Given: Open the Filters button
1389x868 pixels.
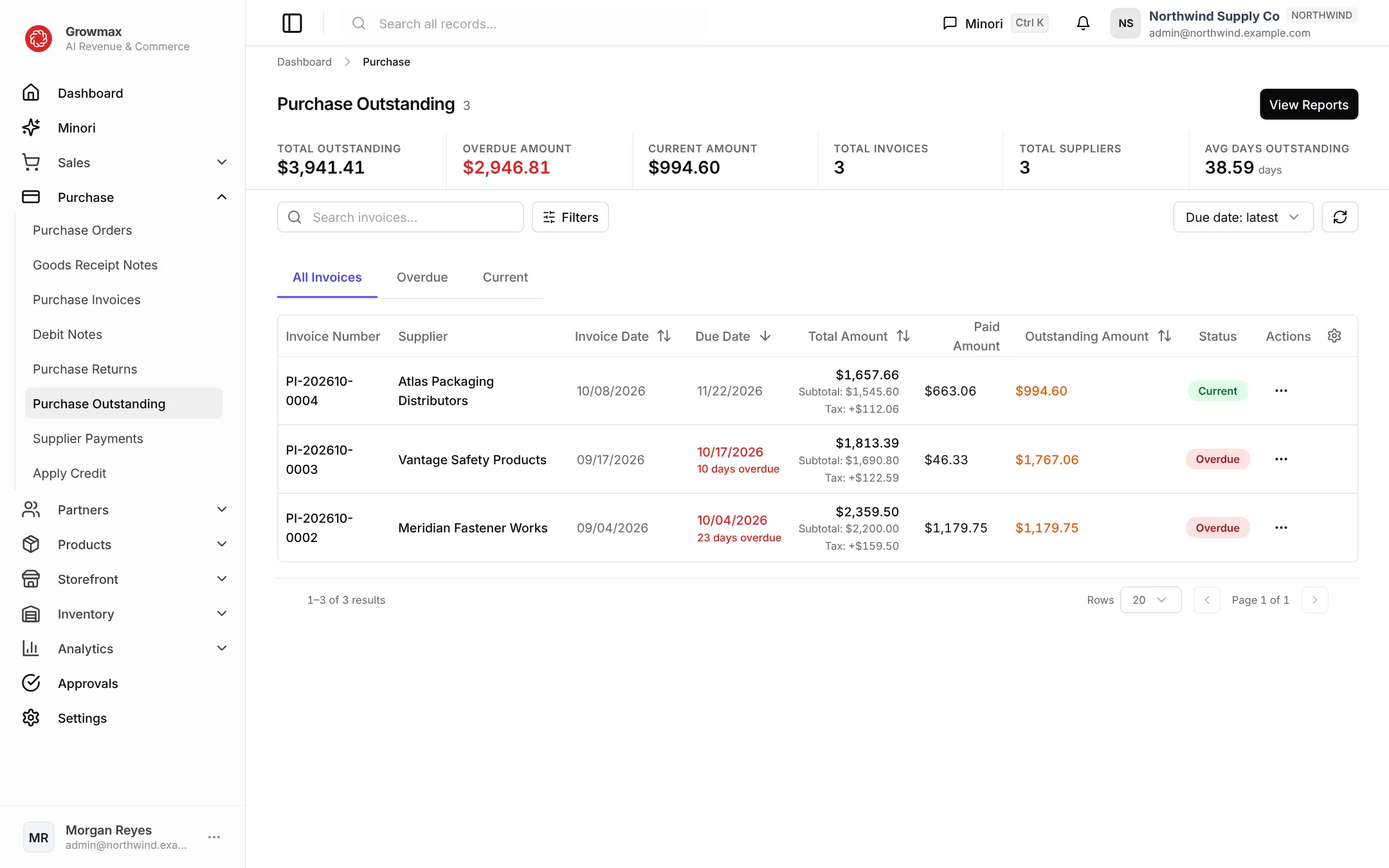Looking at the screenshot, I should 570,217.
